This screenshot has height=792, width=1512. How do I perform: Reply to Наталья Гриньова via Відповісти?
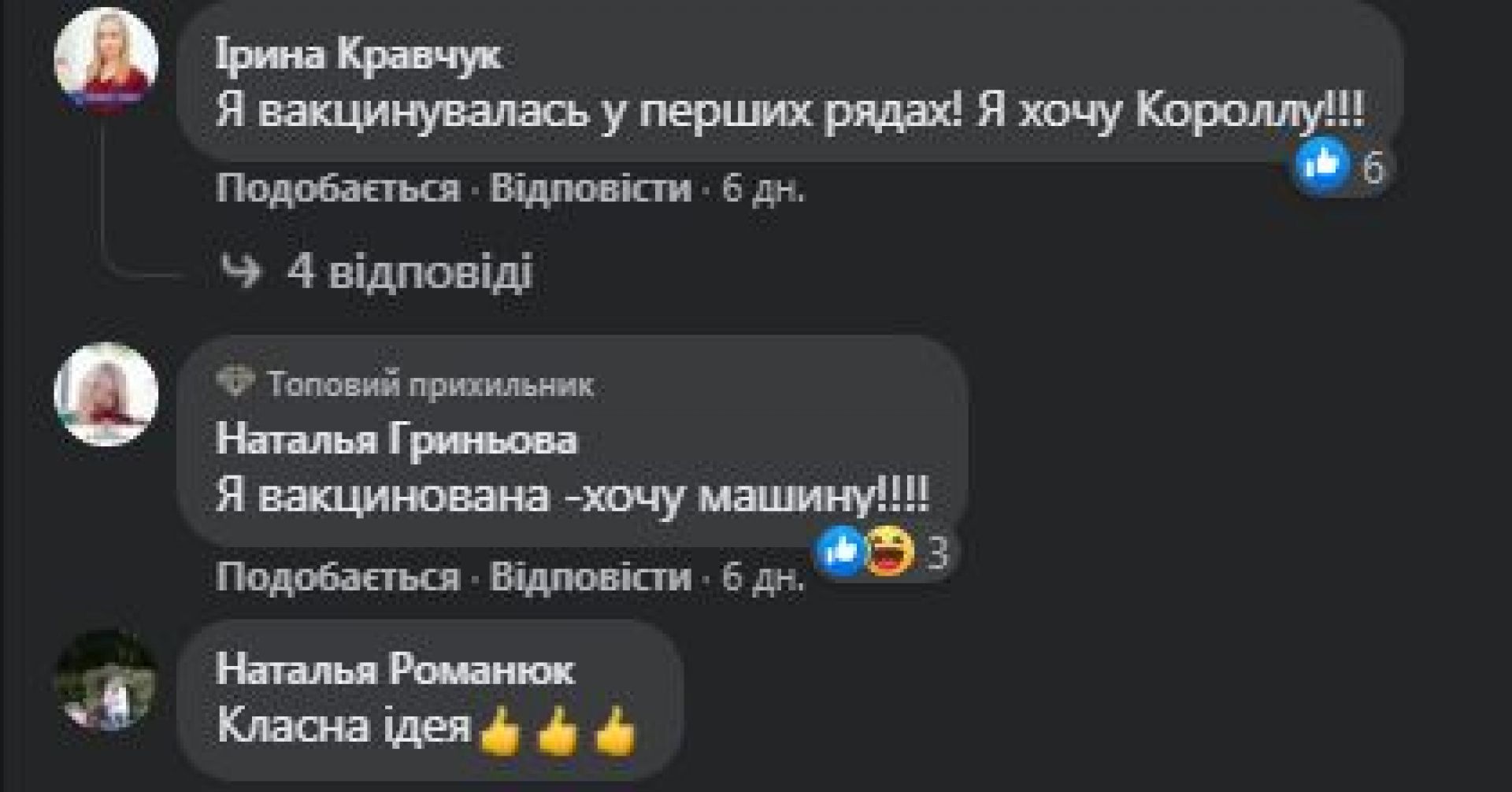tap(591, 577)
